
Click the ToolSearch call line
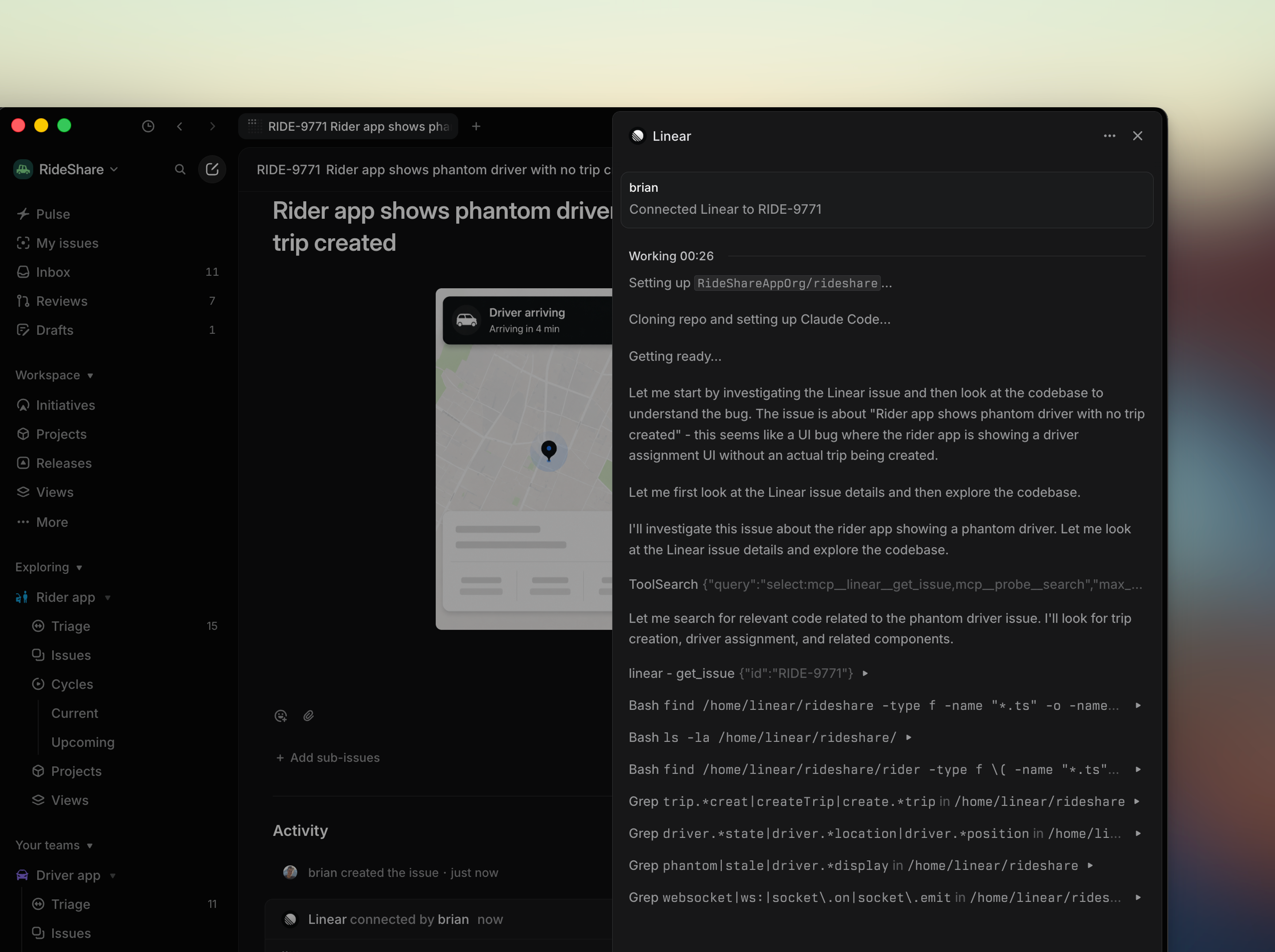[x=885, y=584]
